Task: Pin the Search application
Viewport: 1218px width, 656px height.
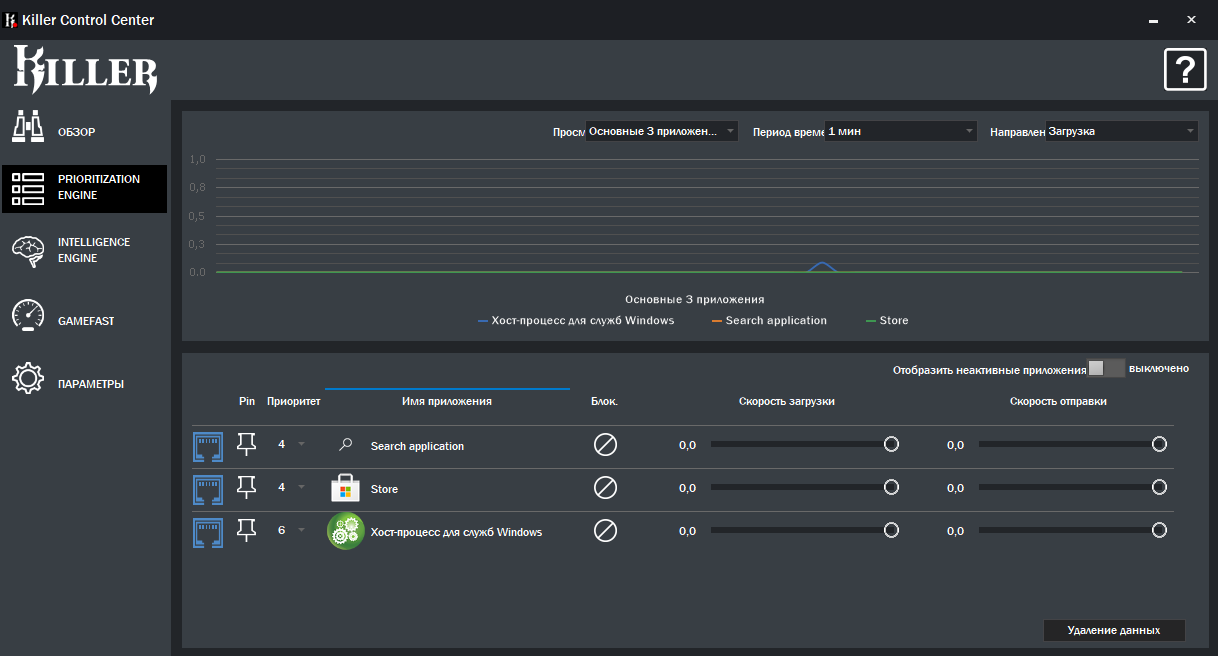Action: tap(246, 445)
